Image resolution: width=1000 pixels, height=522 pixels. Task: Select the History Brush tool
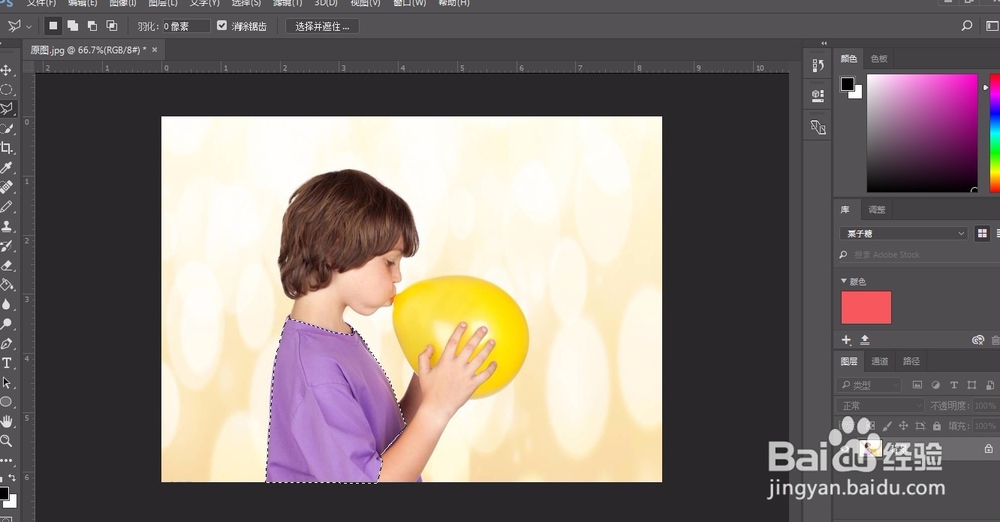coord(6,246)
